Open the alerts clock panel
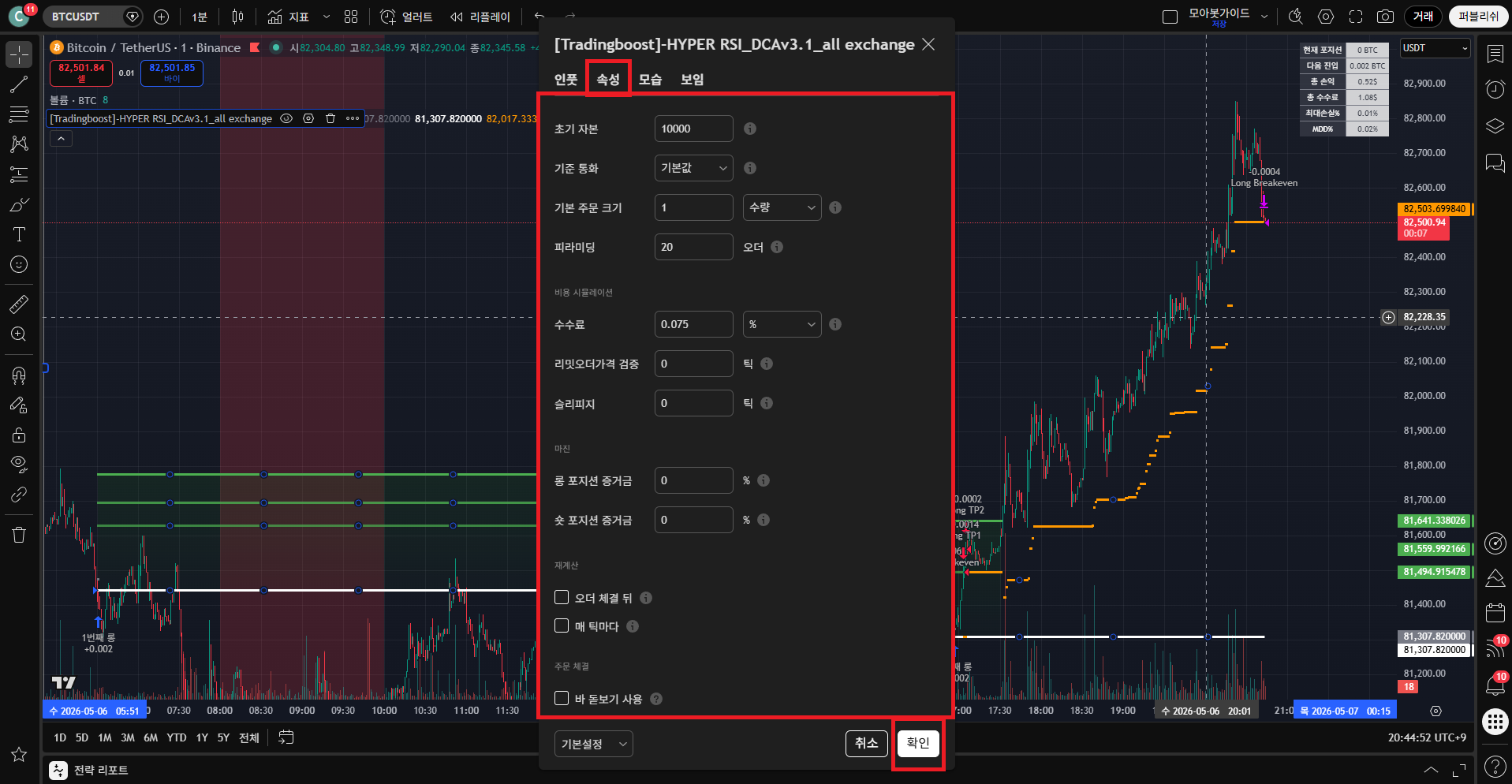 coord(1495,89)
